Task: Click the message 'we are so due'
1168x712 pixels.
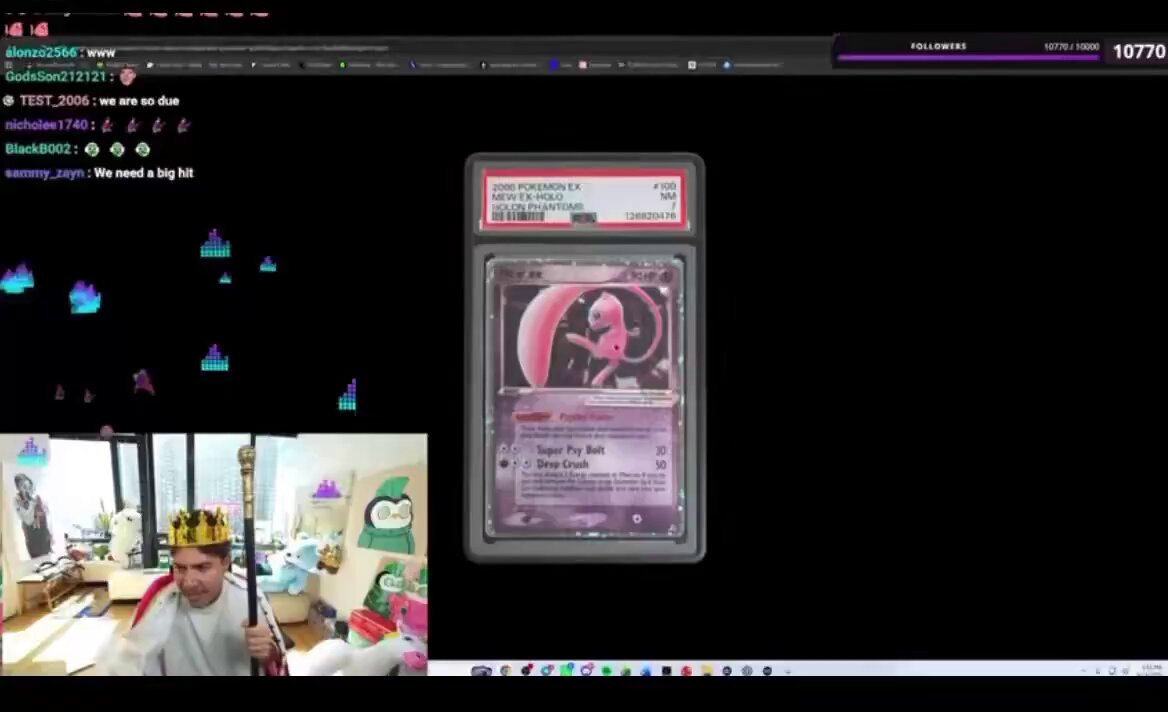Action: (139, 101)
